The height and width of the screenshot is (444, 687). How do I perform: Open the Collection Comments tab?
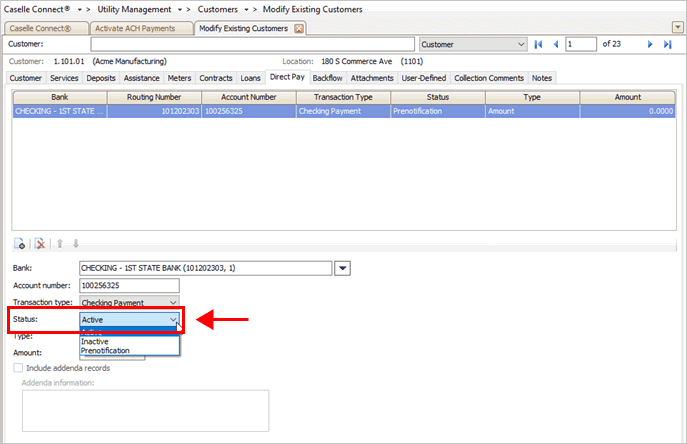point(489,77)
